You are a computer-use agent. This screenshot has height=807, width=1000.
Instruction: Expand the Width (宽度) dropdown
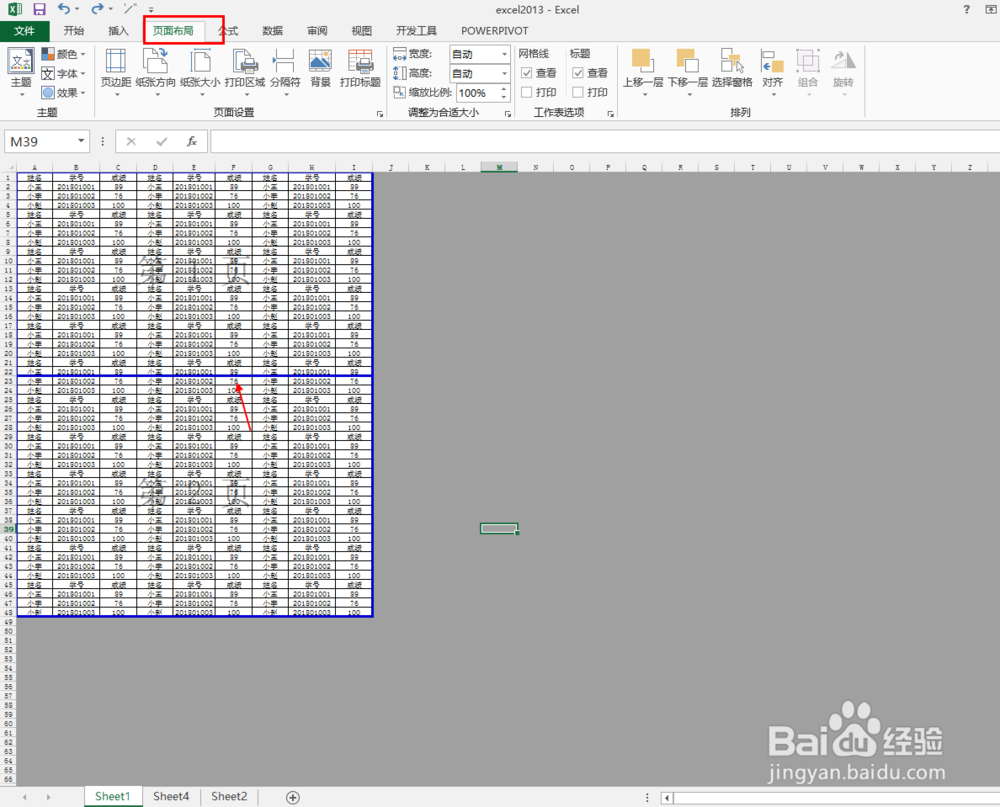tap(504, 54)
